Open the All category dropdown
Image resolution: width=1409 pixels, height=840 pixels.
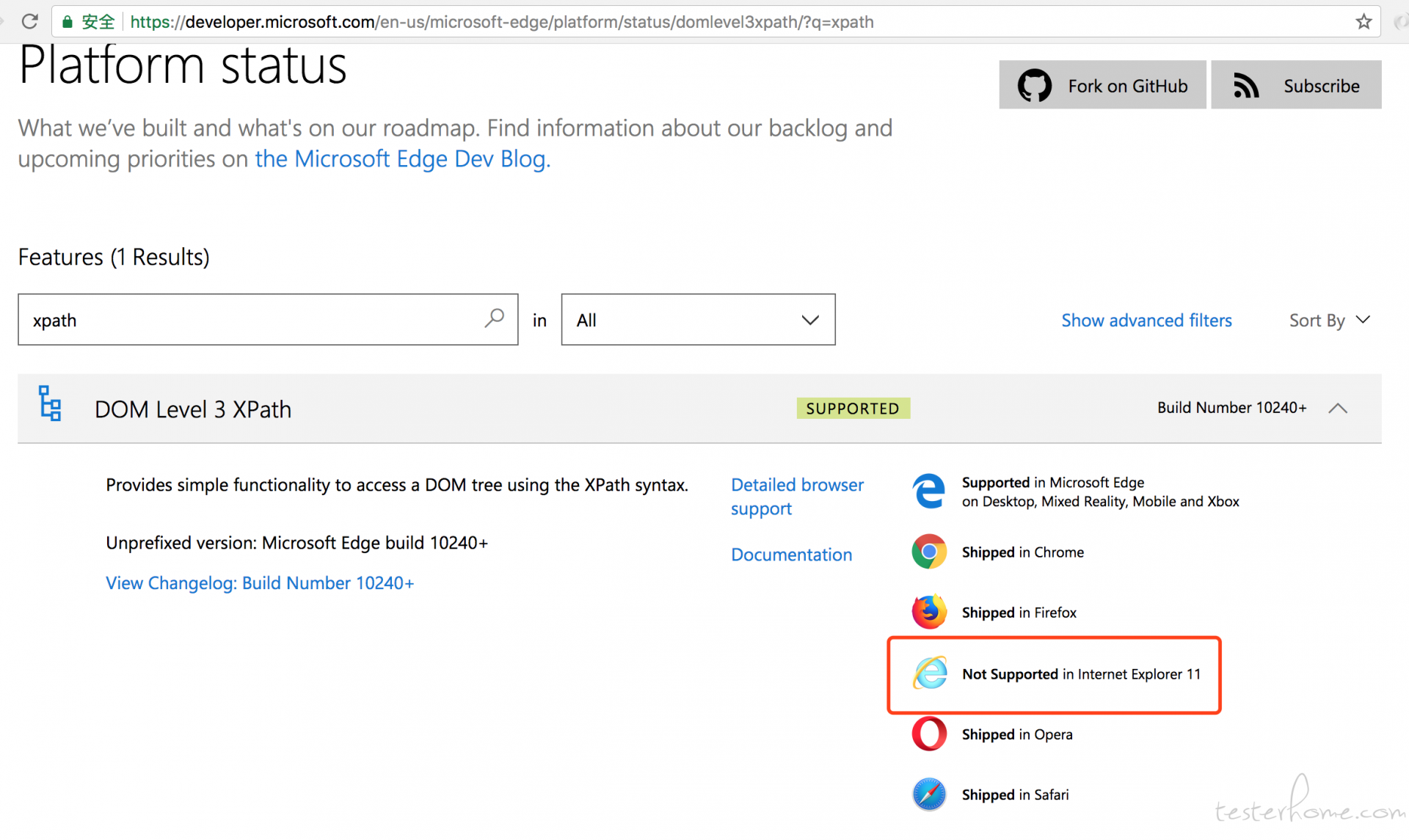[698, 320]
